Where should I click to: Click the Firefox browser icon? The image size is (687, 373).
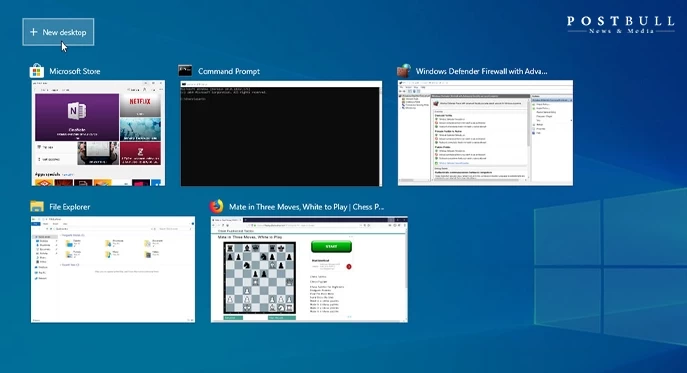[216, 206]
